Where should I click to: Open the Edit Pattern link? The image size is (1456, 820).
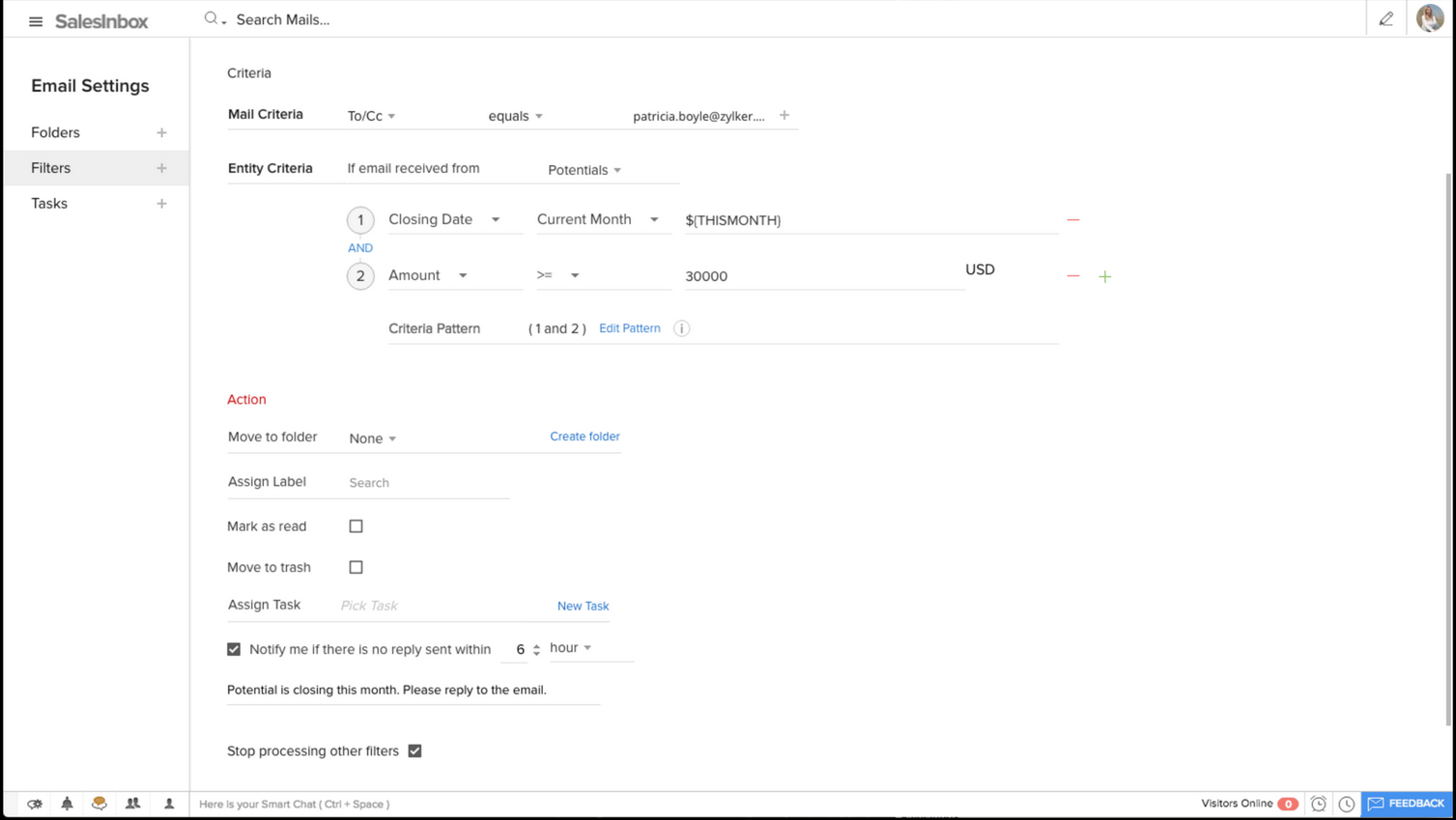629,327
